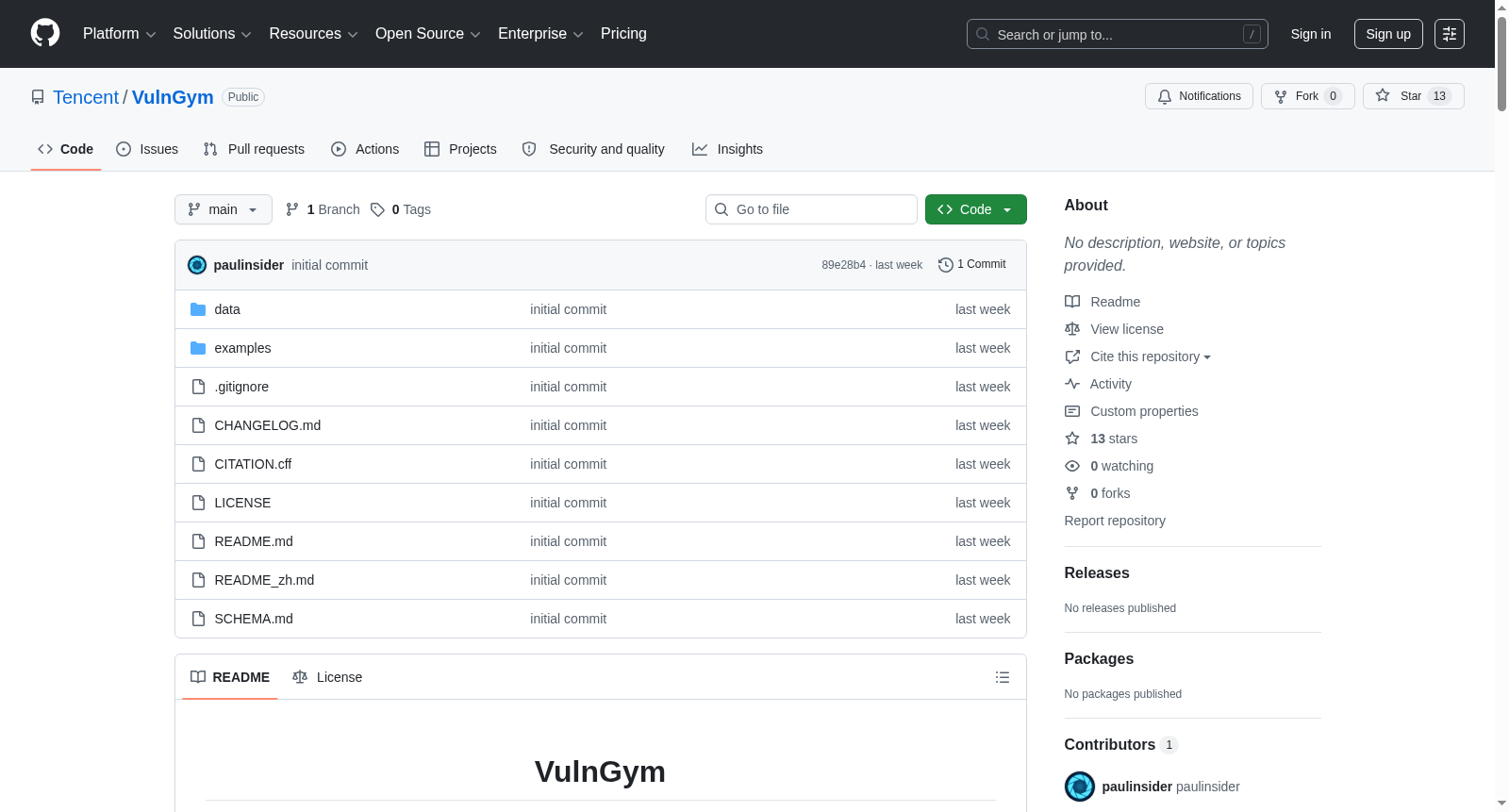1509x812 pixels.
Task: Expand the Open Source menu
Action: [x=428, y=34]
